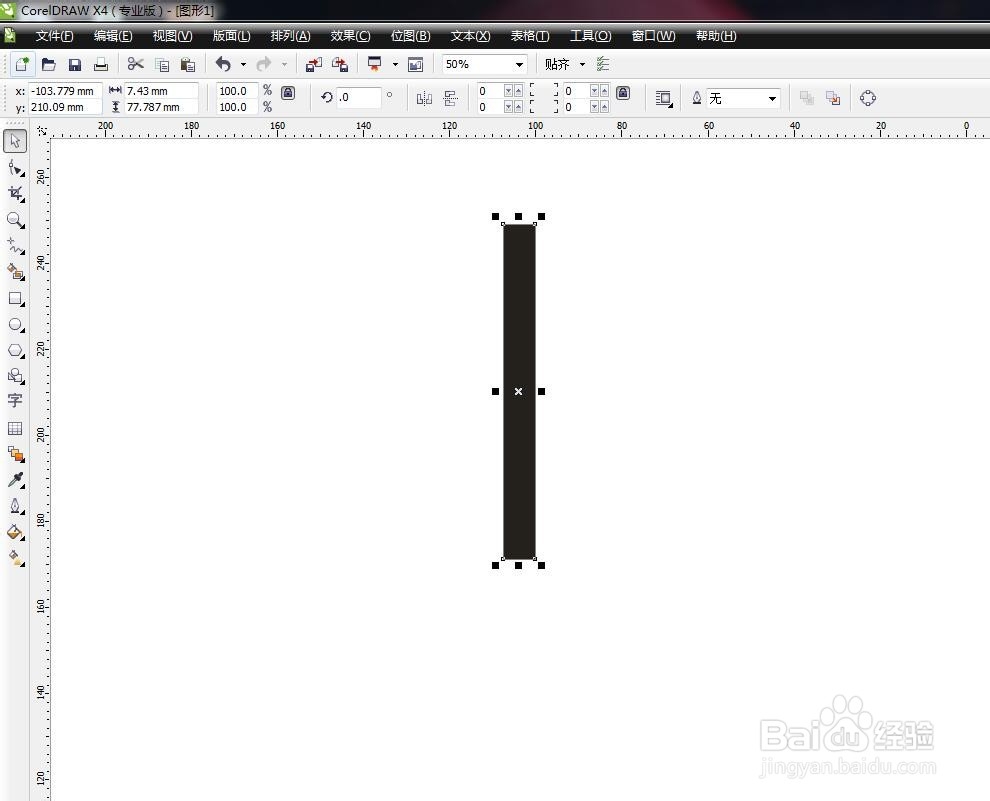Open the 文本(X) menu
Image resolution: width=990 pixels, height=801 pixels.
click(x=470, y=36)
